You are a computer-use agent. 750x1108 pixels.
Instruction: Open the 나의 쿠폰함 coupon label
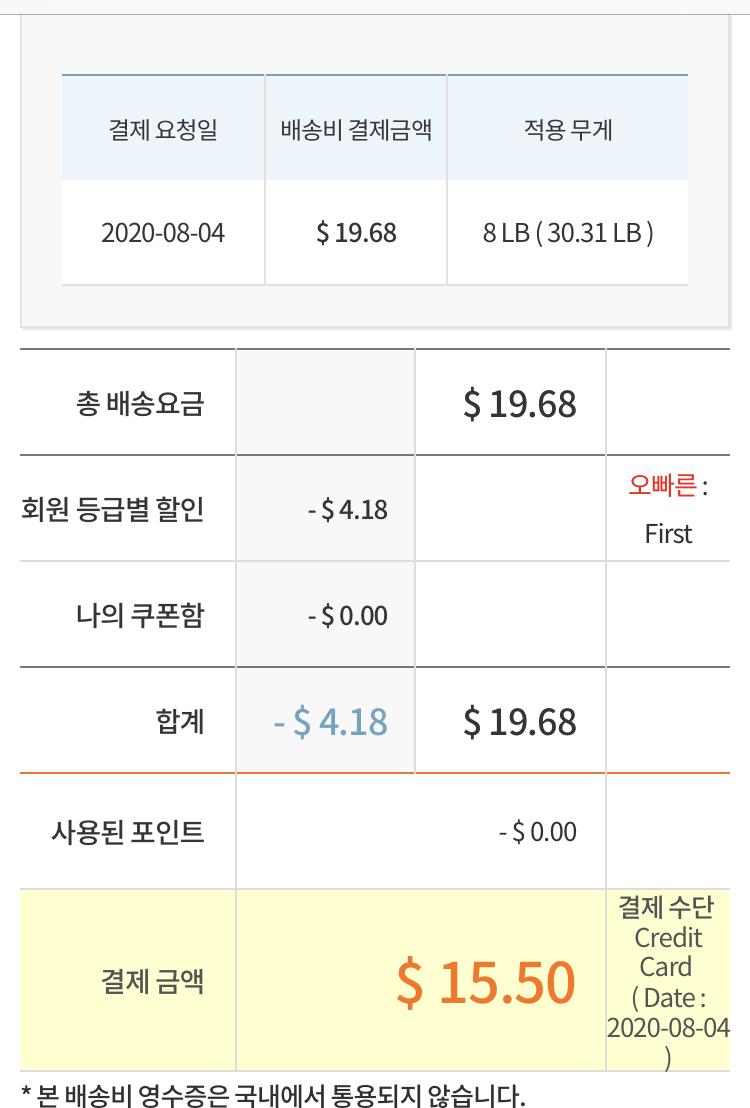tap(140, 615)
